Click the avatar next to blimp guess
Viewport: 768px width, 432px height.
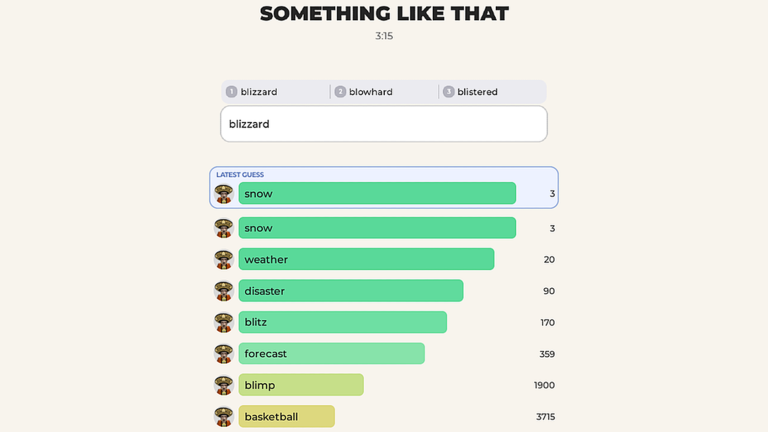tap(224, 385)
